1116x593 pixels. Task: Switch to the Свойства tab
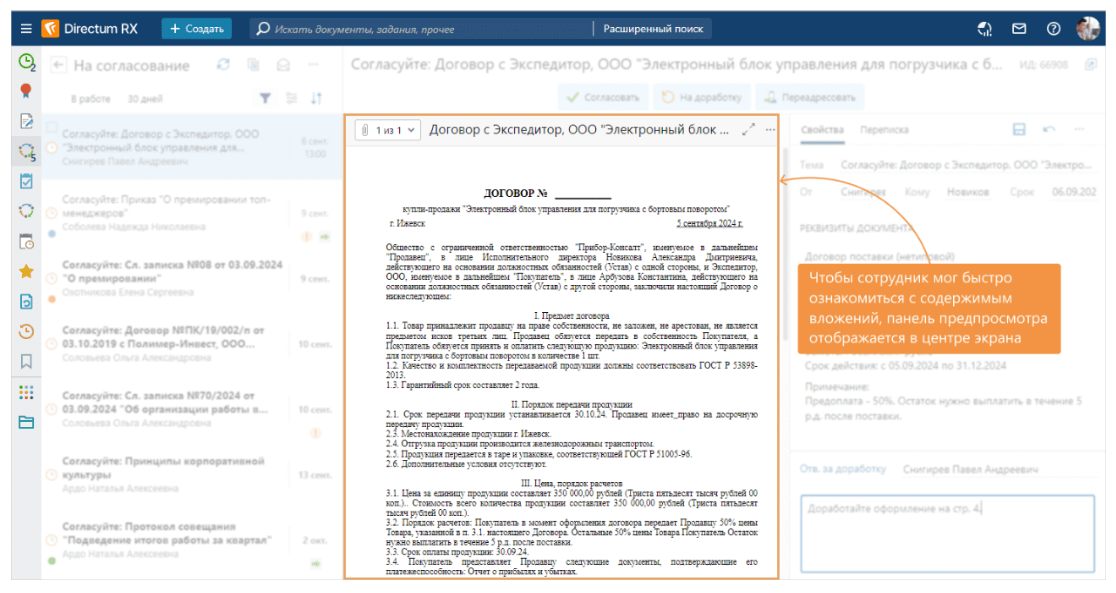[822, 130]
